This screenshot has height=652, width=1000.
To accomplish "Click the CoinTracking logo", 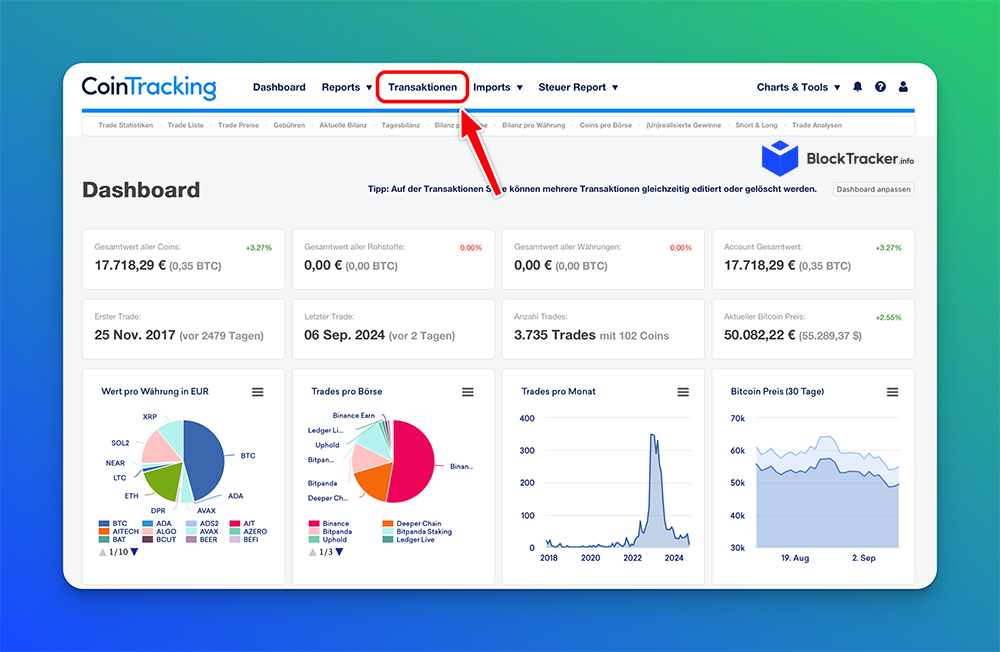I will point(149,87).
